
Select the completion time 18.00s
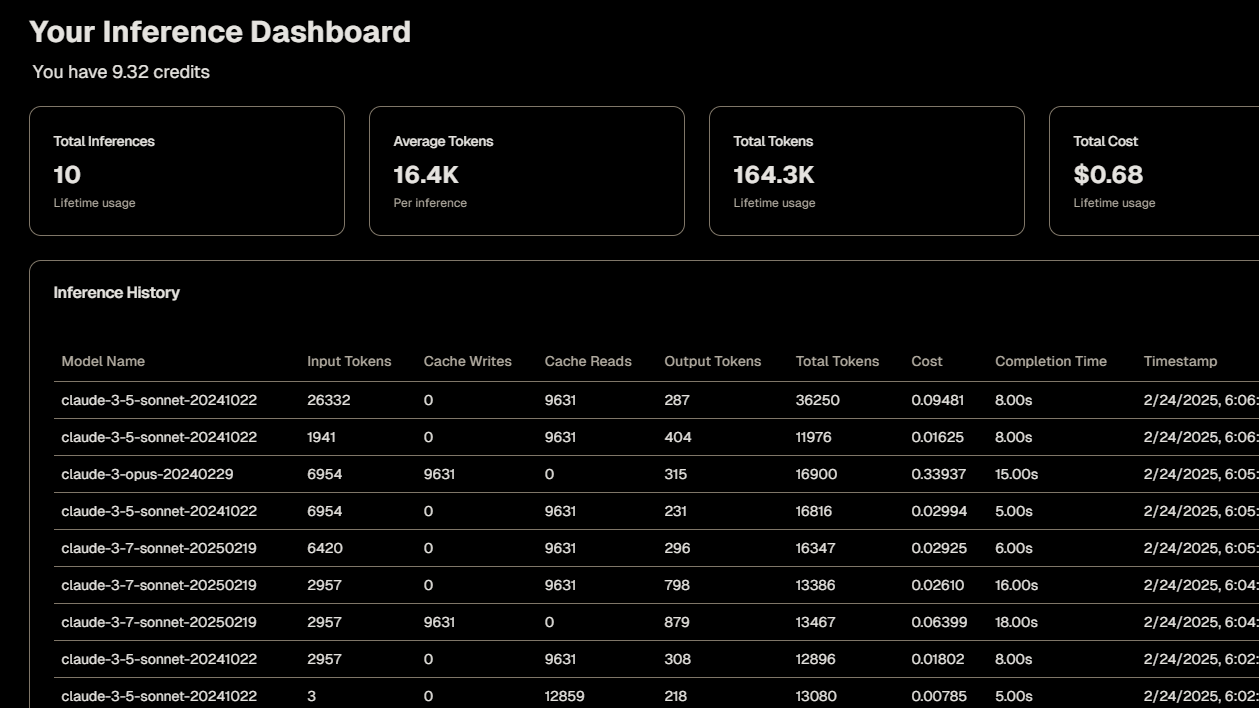tap(1017, 622)
